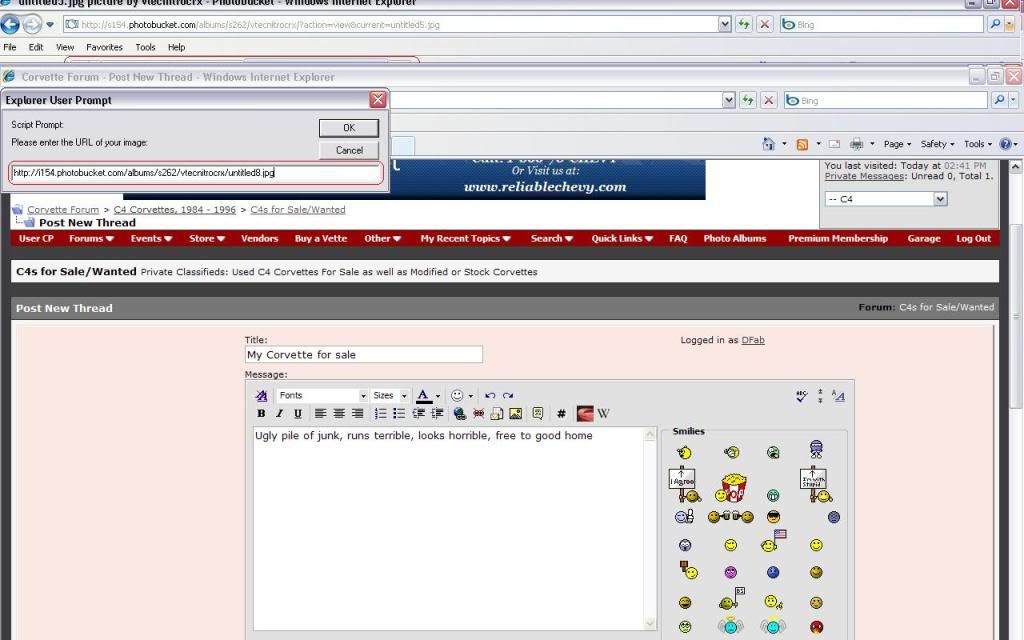
Task: Toggle underline in the message editor
Action: pyautogui.click(x=297, y=413)
